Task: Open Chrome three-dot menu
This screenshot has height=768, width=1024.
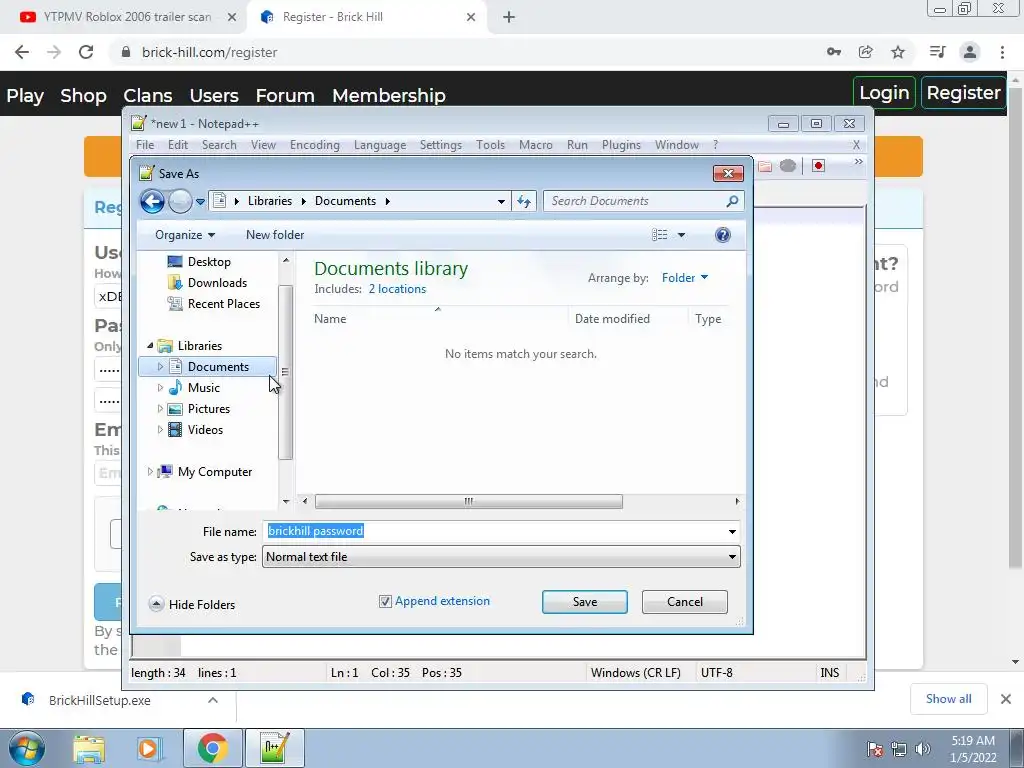Action: tap(1002, 52)
